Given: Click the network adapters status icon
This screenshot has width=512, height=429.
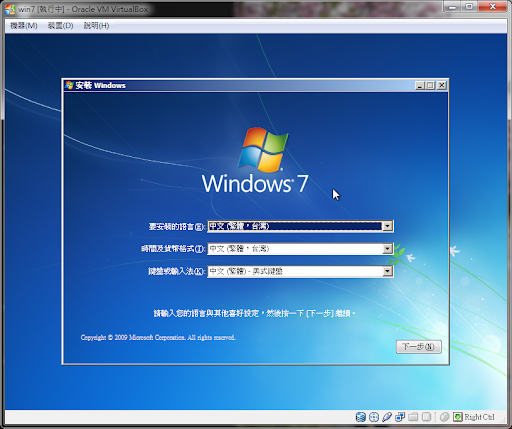Looking at the screenshot, I should pos(400,417).
